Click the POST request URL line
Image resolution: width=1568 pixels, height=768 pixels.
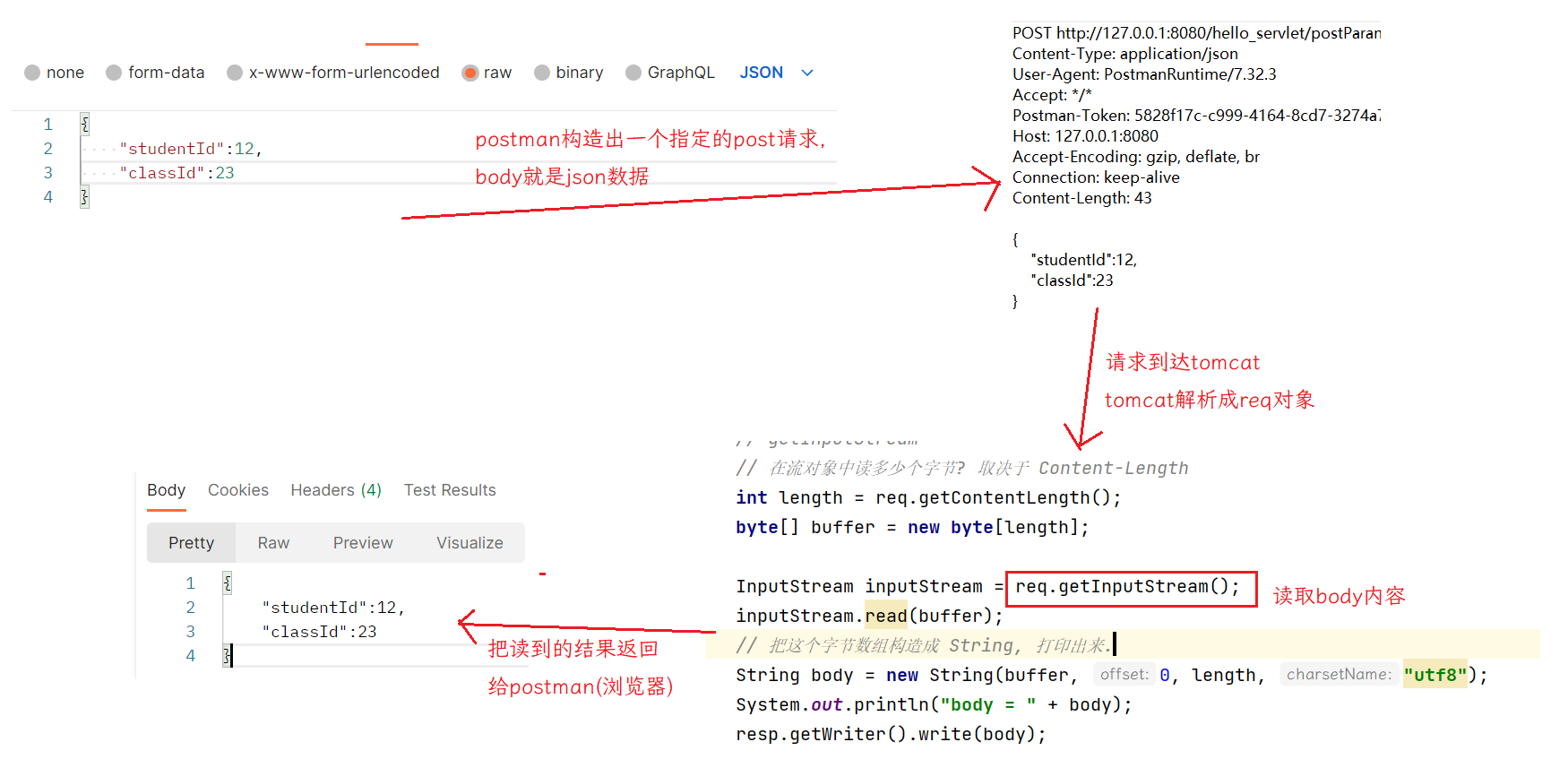[x=1196, y=33]
